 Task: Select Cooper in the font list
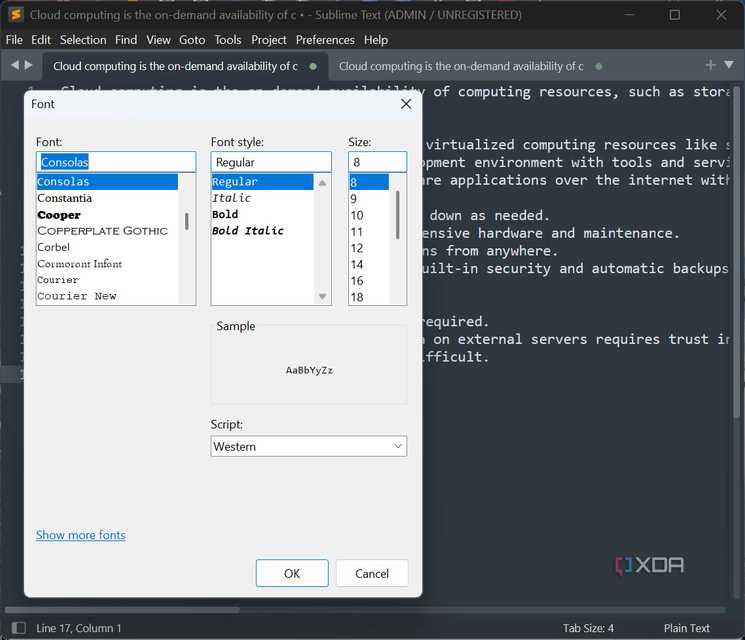pos(107,215)
